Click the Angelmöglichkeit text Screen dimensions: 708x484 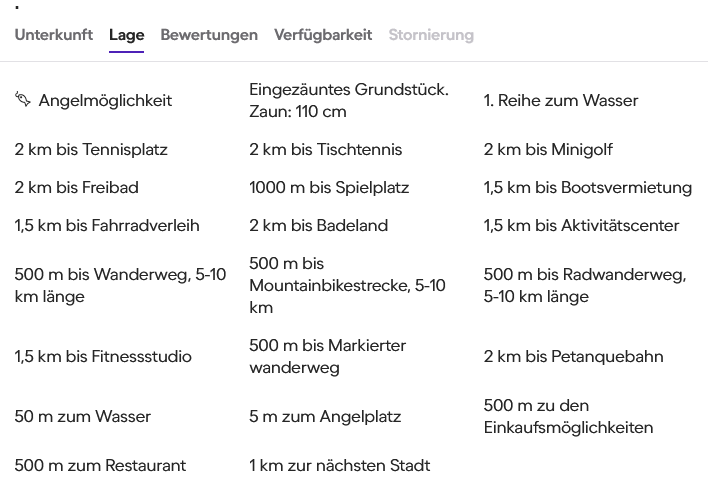[x=105, y=100]
